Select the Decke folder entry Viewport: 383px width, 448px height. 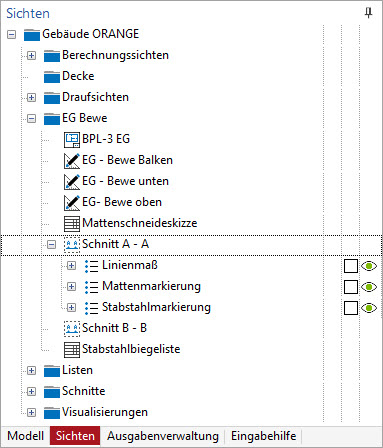[x=78, y=76]
